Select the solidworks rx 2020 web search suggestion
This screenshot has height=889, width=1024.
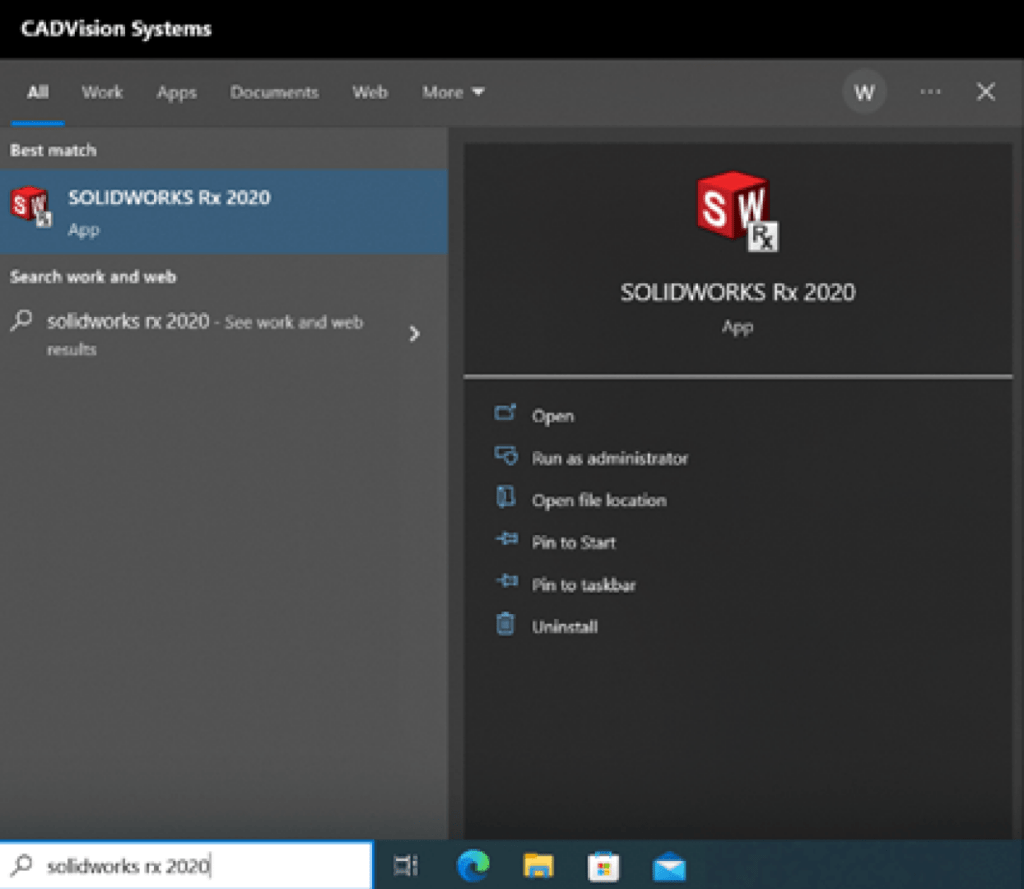coord(200,334)
